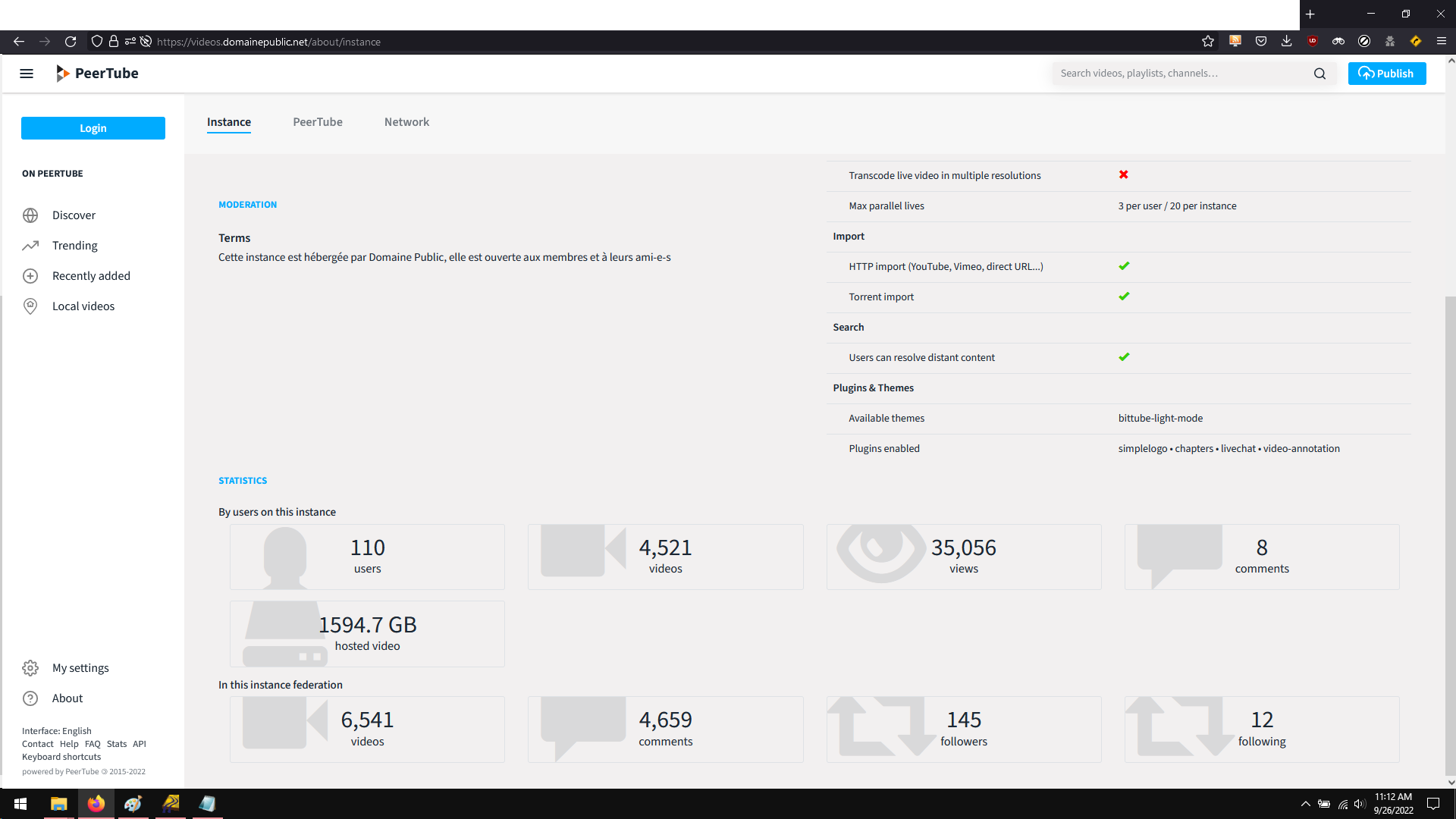Click the Publish button

point(1387,73)
